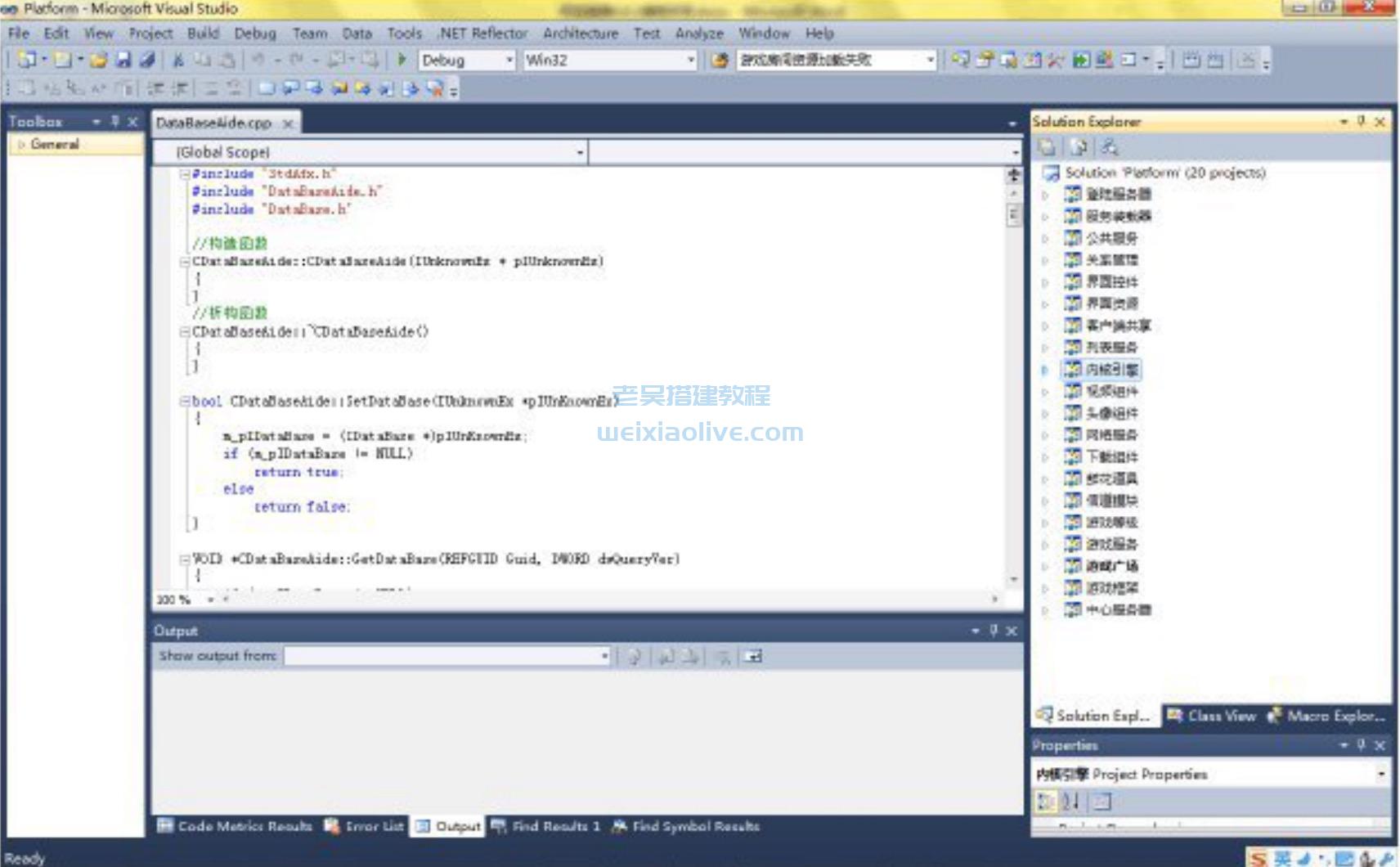Toggle word wrap in Output toolbar
Image resolution: width=1400 pixels, height=867 pixels.
tap(753, 656)
